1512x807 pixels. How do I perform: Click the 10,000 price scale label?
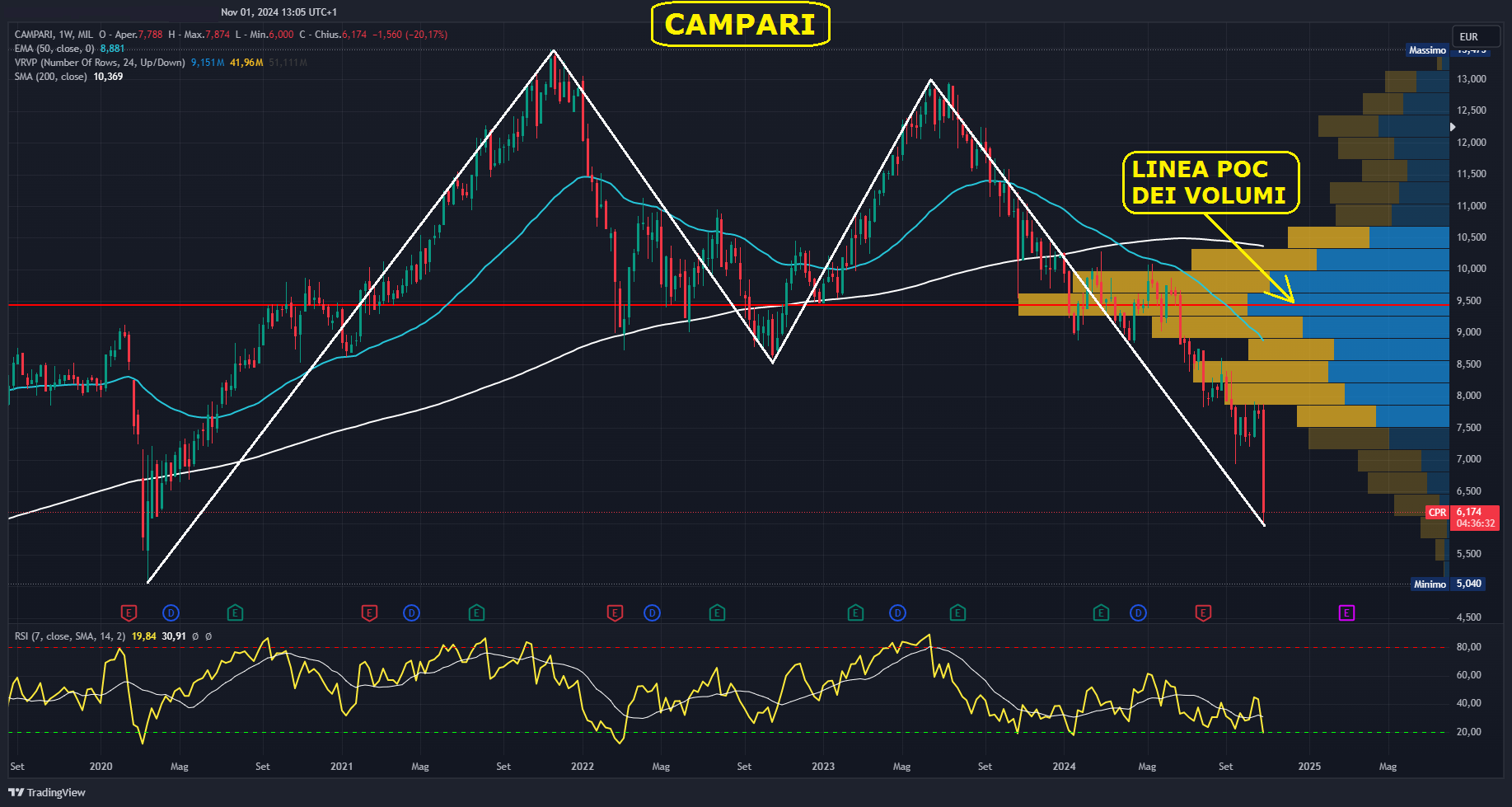tap(1472, 269)
